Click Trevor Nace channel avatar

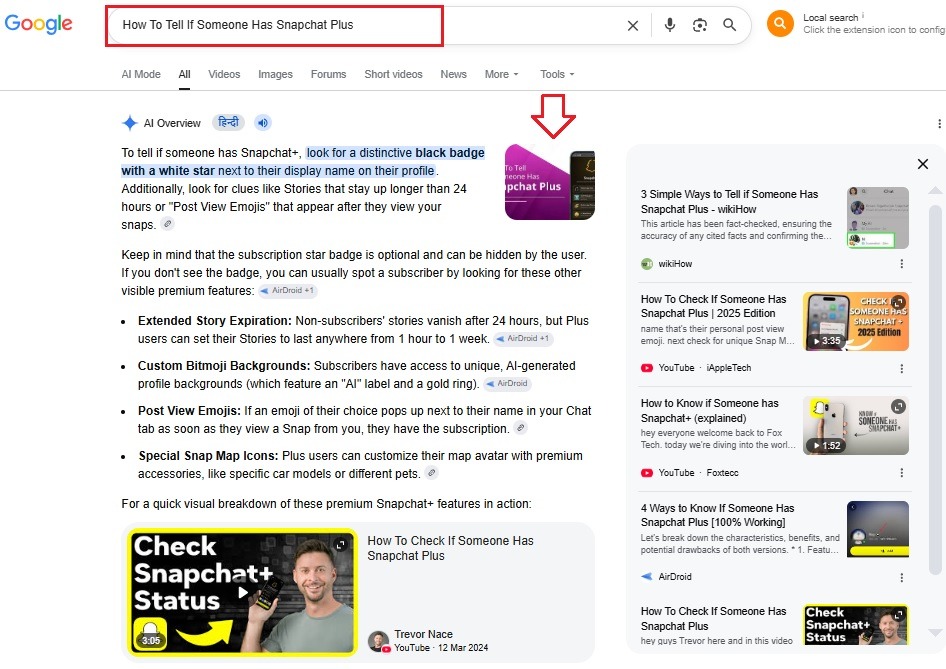point(379,641)
